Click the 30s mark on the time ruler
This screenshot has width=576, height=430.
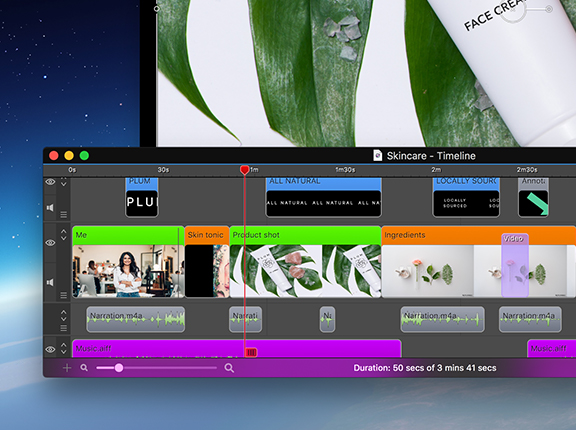click(x=163, y=170)
